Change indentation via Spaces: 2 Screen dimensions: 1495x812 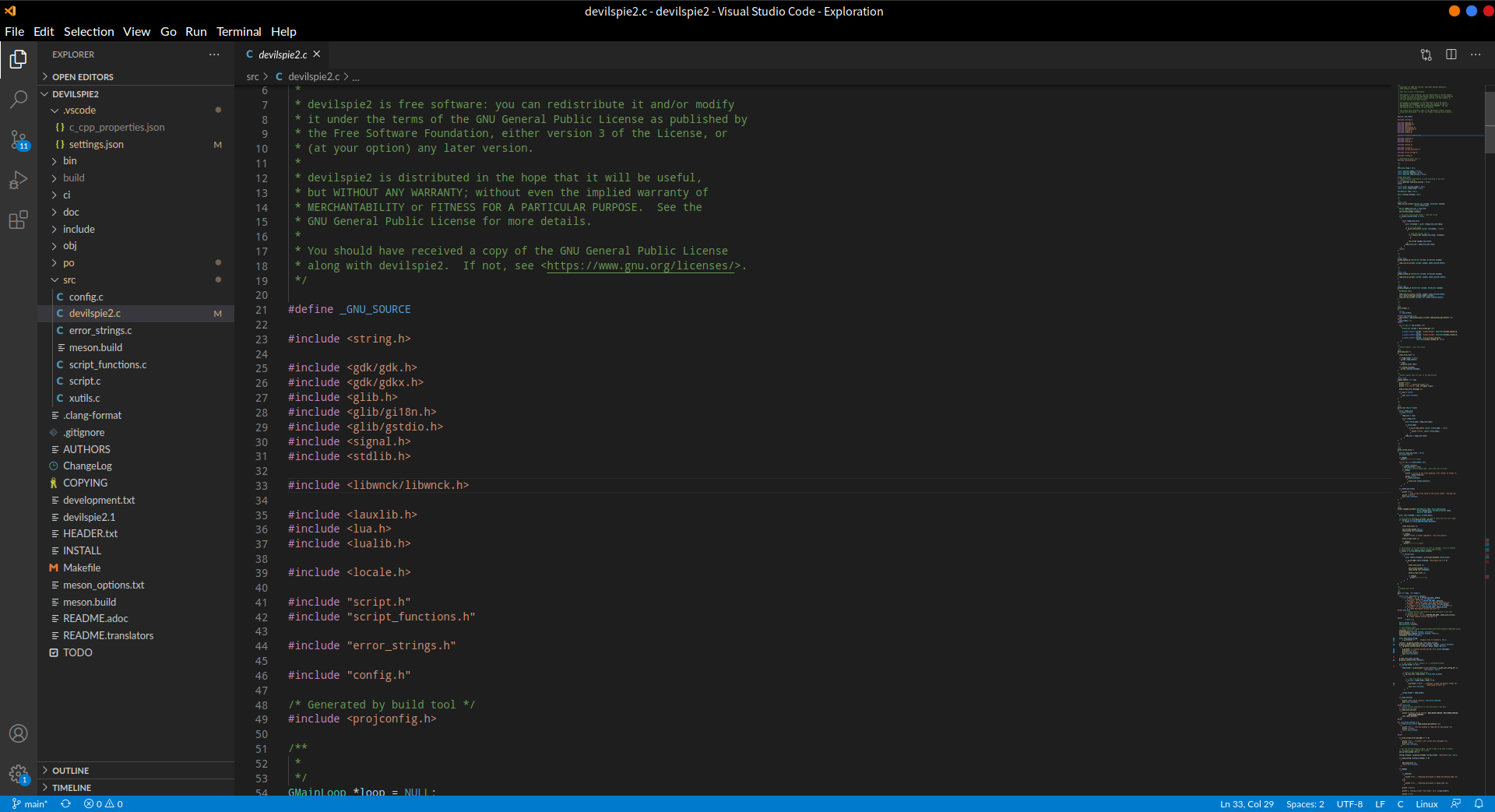click(x=1305, y=804)
